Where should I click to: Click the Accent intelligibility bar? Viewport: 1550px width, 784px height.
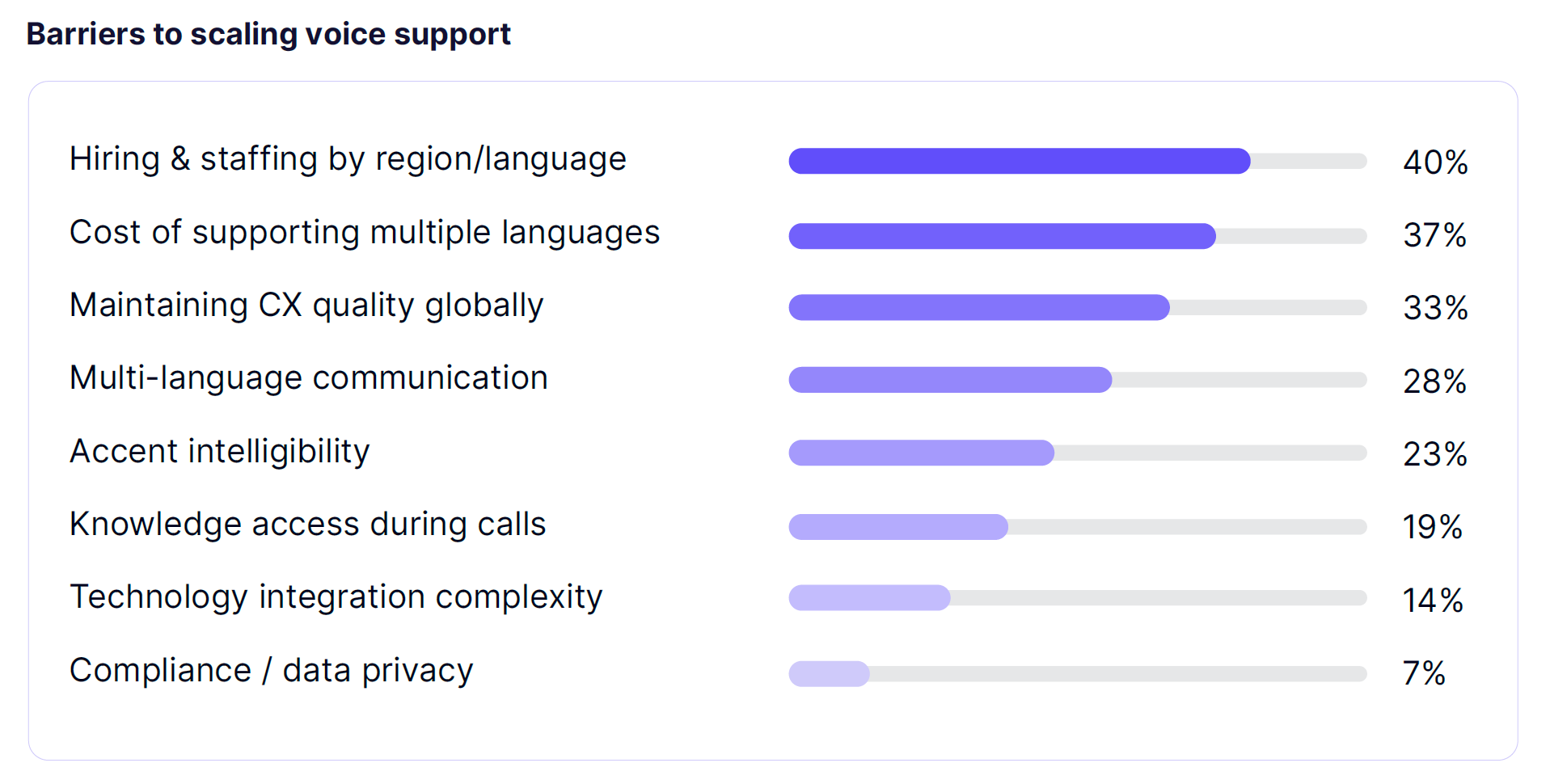[x=1078, y=453]
